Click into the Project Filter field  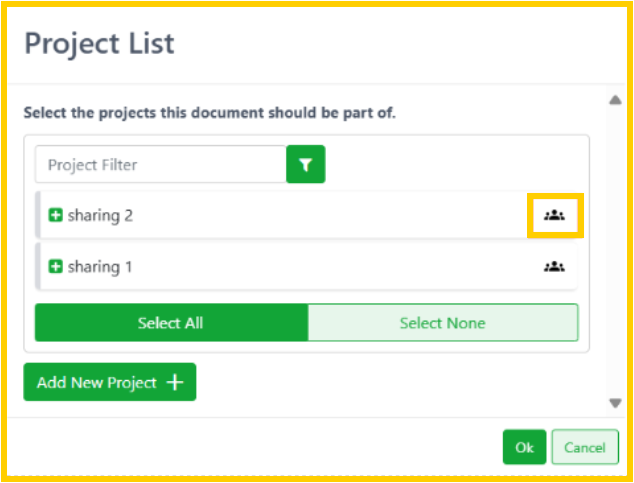point(160,165)
